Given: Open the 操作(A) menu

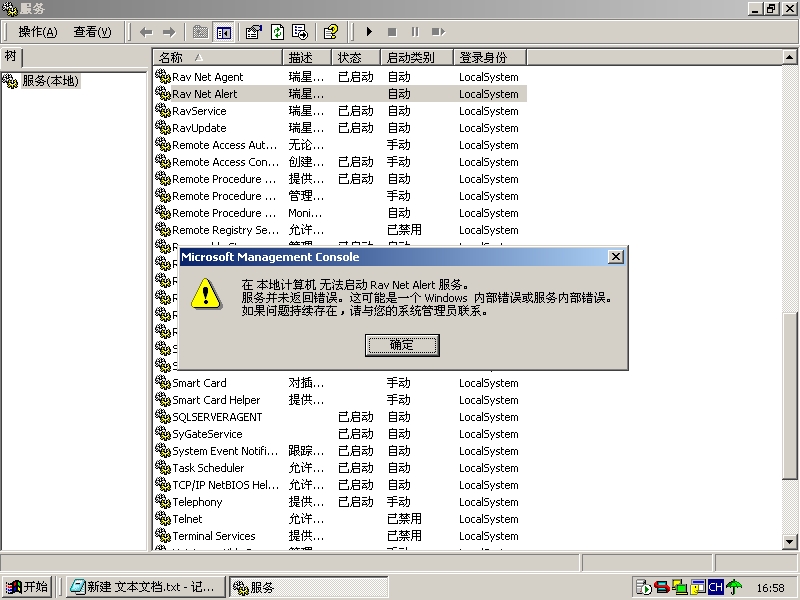Looking at the screenshot, I should (38, 32).
